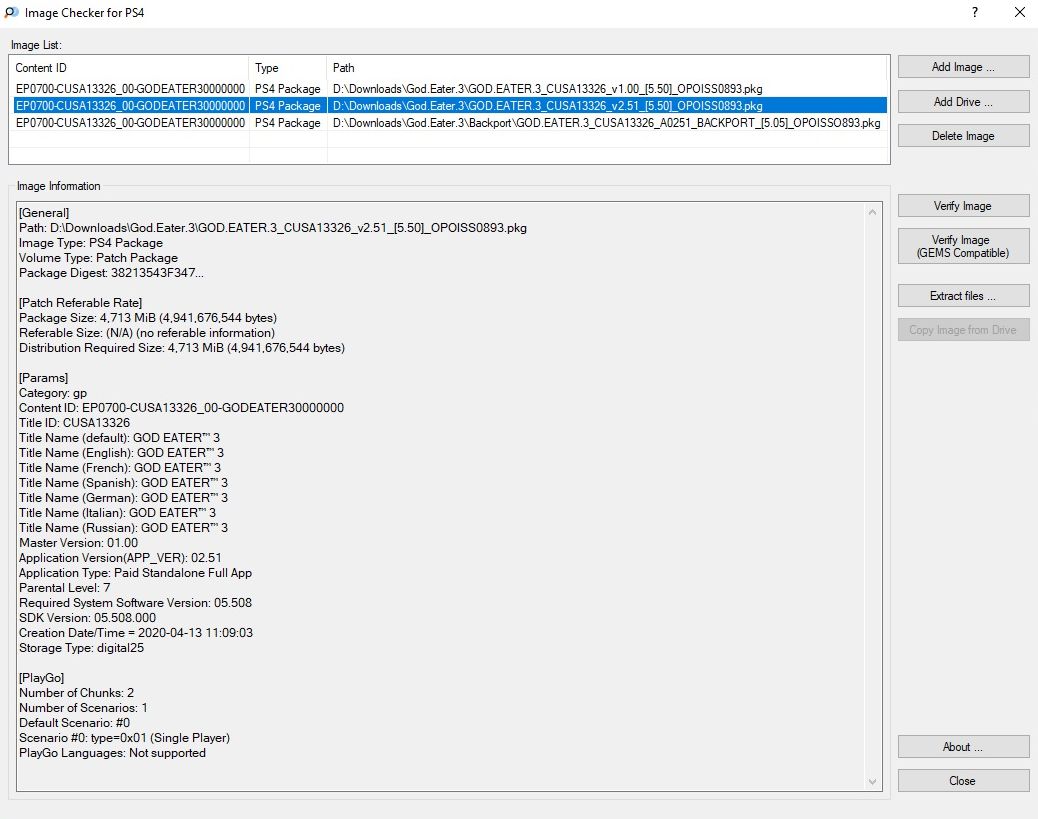
Task: Click the Referable Size: (N/A) line
Action: coord(146,333)
